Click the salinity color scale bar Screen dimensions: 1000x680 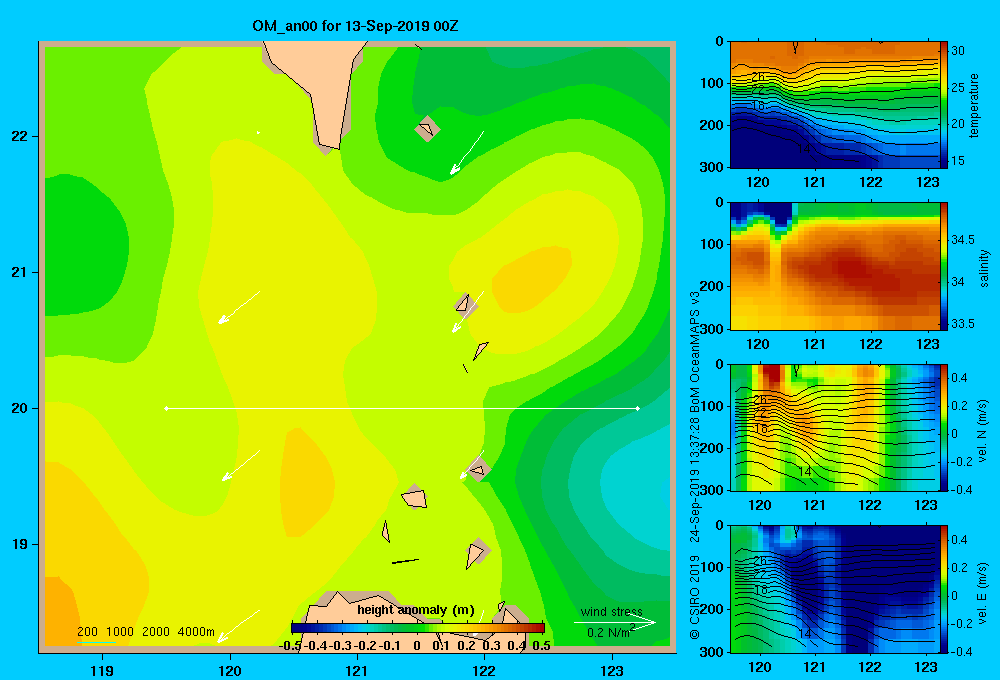[944, 266]
